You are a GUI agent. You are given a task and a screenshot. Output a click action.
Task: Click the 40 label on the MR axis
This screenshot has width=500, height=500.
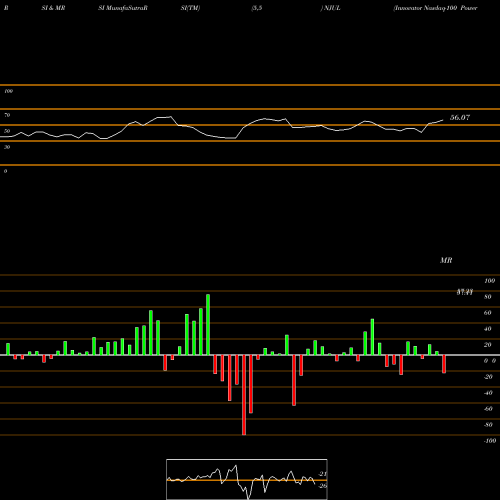488,329
